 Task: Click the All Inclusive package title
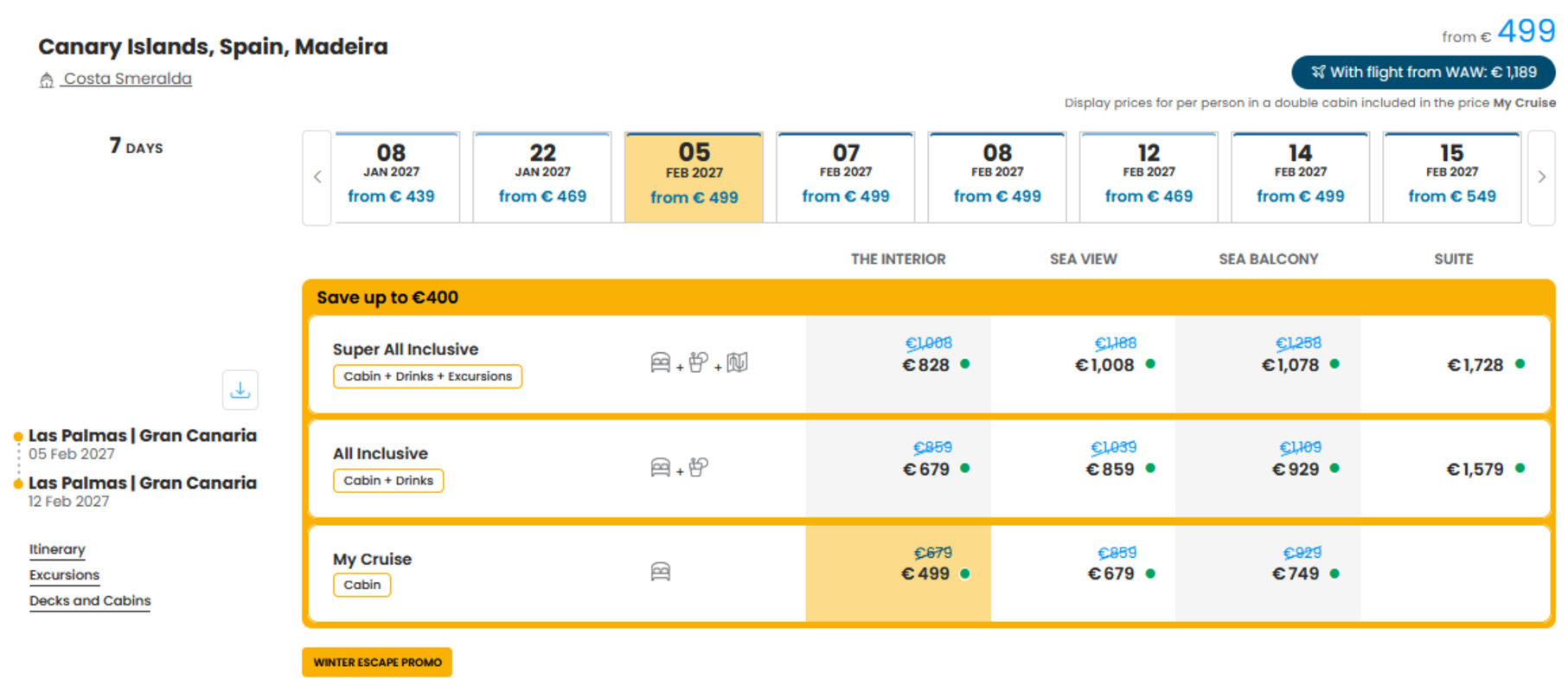381,454
